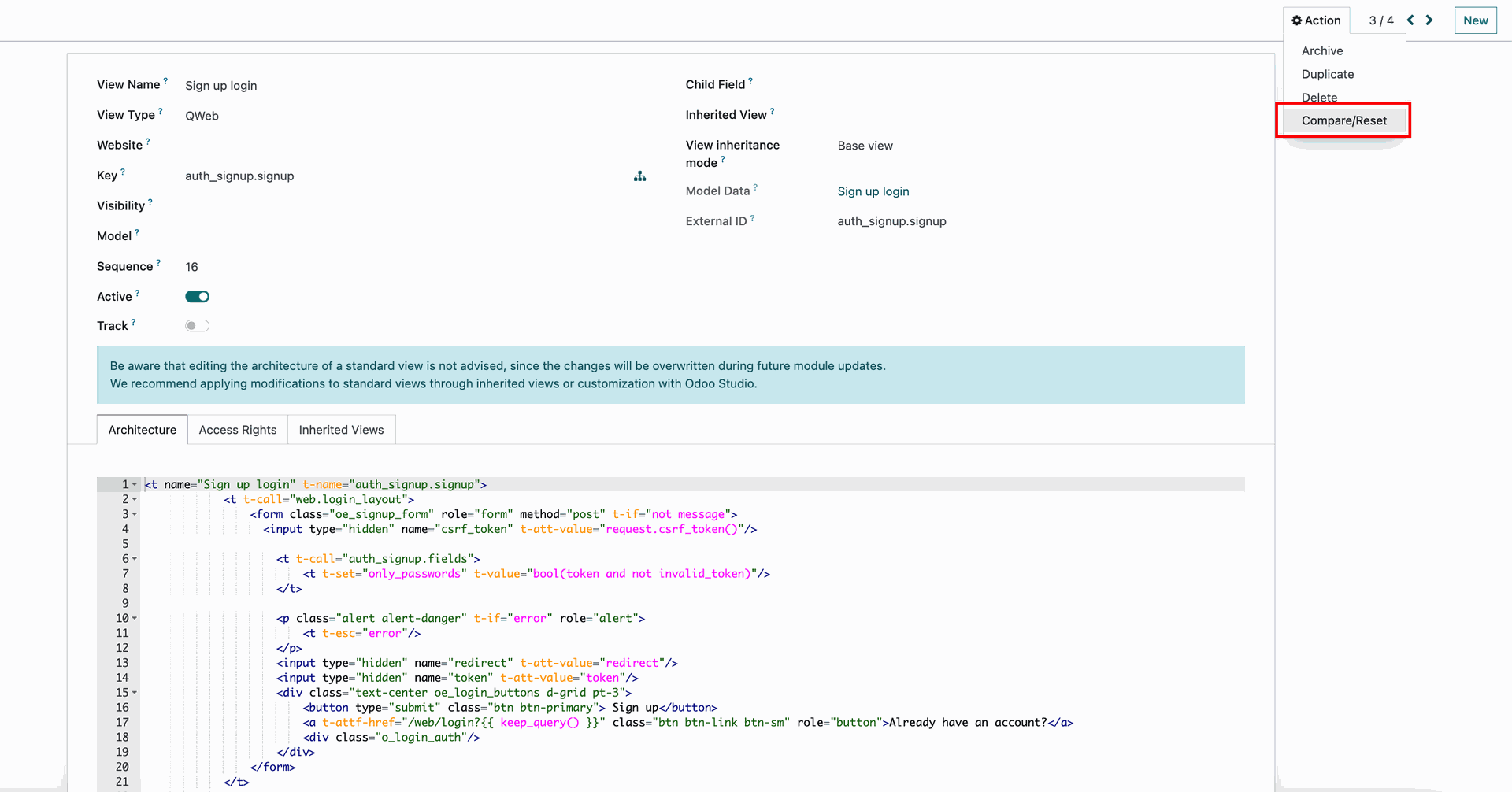Click closing </form> tag line

coord(272,767)
